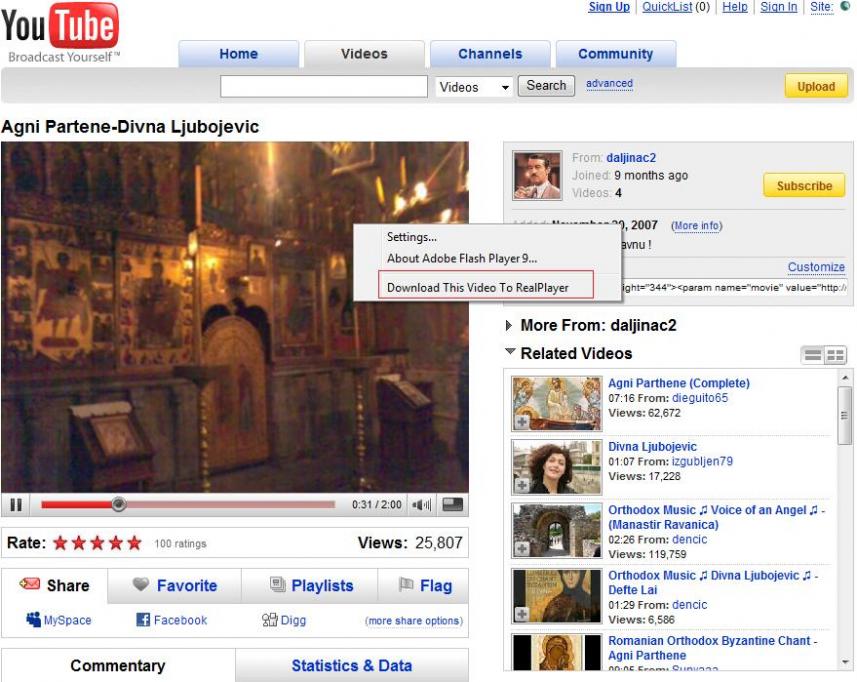The width and height of the screenshot is (857, 682).
Task: Open the Channels navigation tab
Action: click(490, 54)
